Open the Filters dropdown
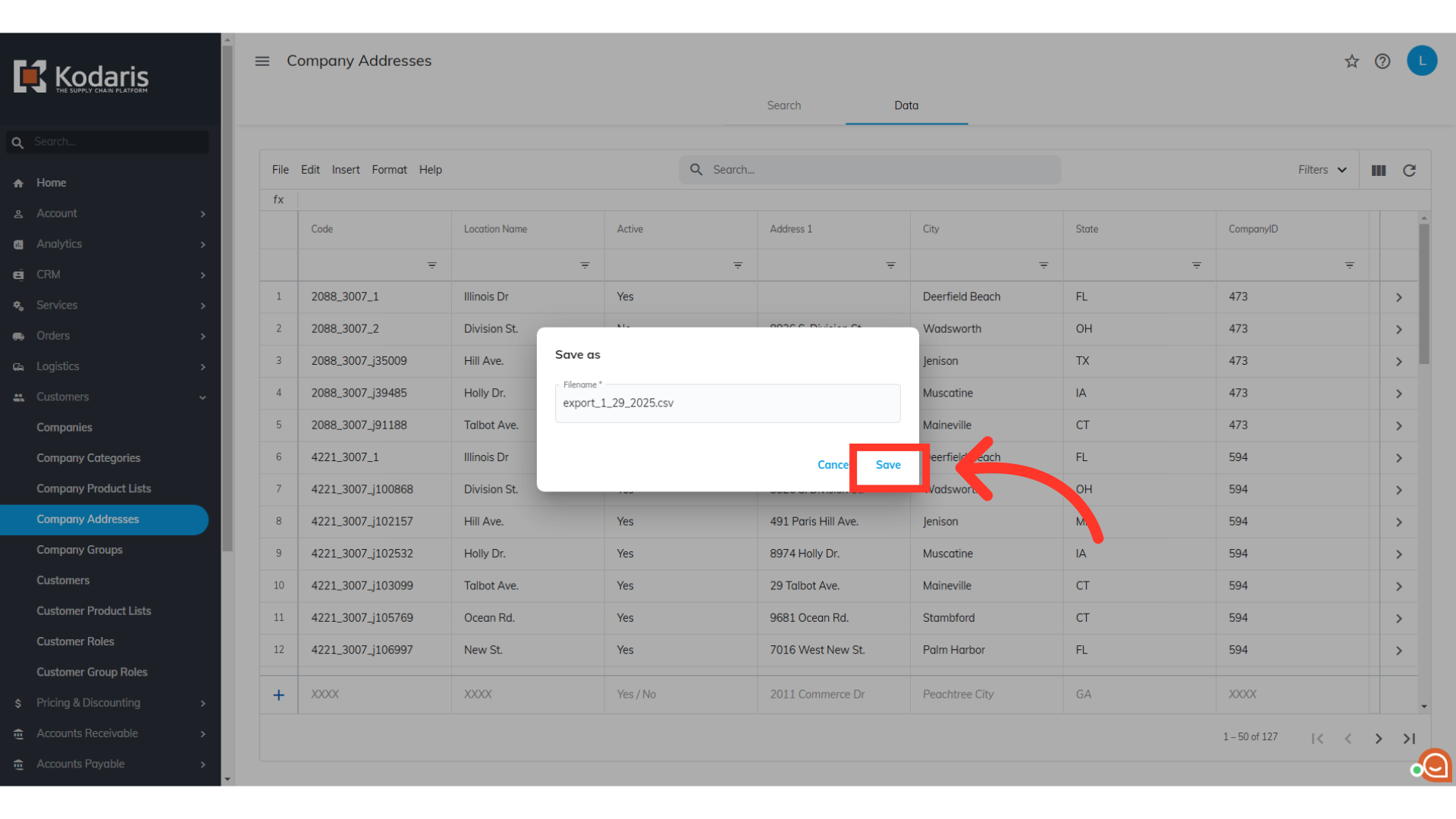The height and width of the screenshot is (819, 1456). click(1322, 170)
